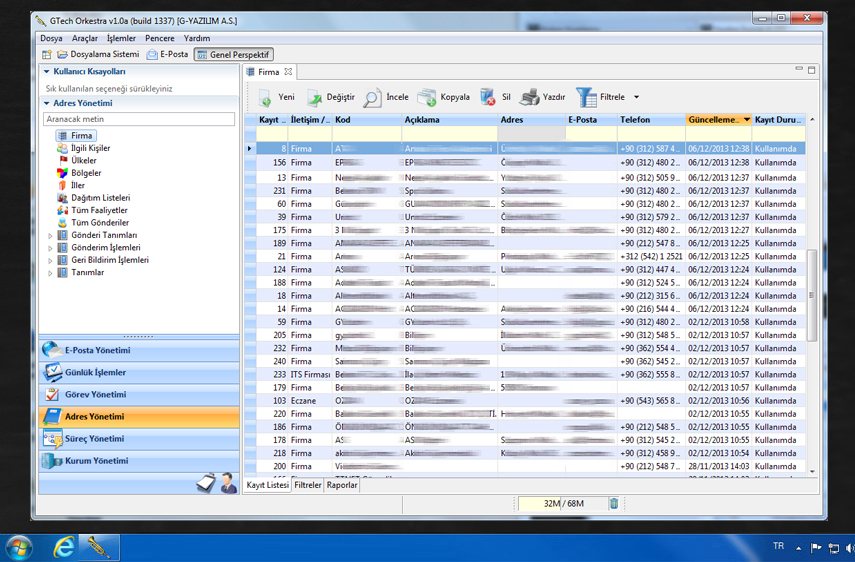Run garbage collector trash icon beside memory bar
Image resolution: width=855 pixels, height=562 pixels.
pyautogui.click(x=614, y=504)
